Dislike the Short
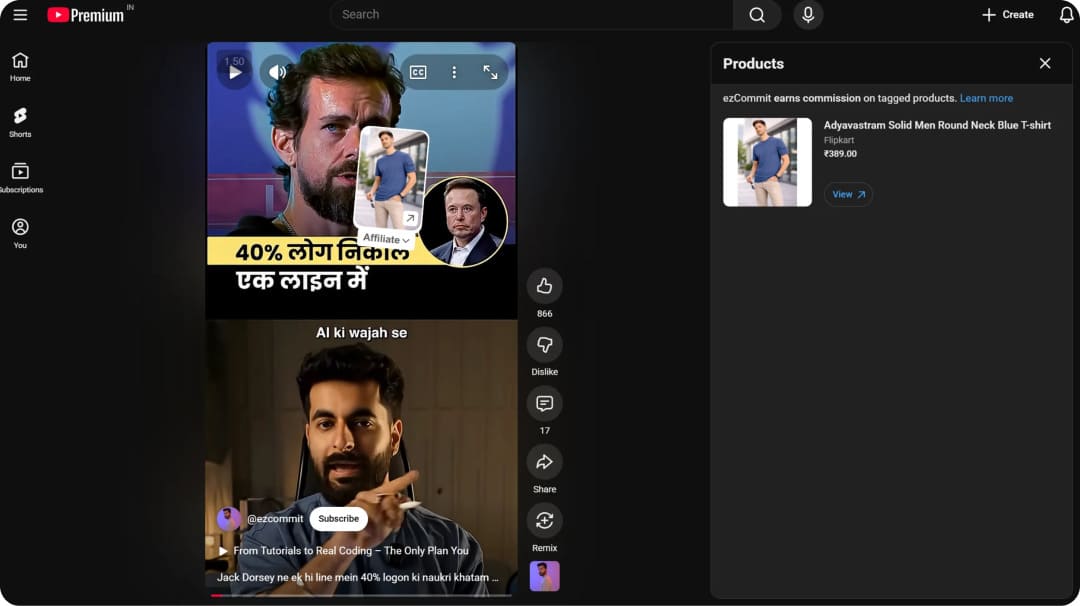The width and height of the screenshot is (1080, 606). [x=544, y=344]
